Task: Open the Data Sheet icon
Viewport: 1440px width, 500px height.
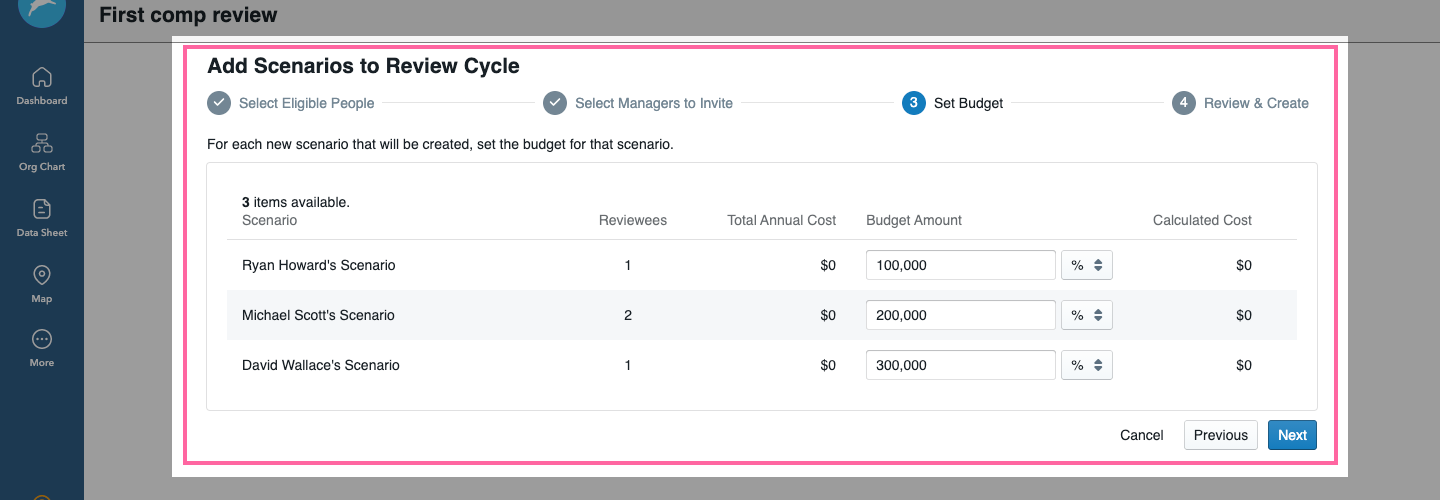Action: 42,209
